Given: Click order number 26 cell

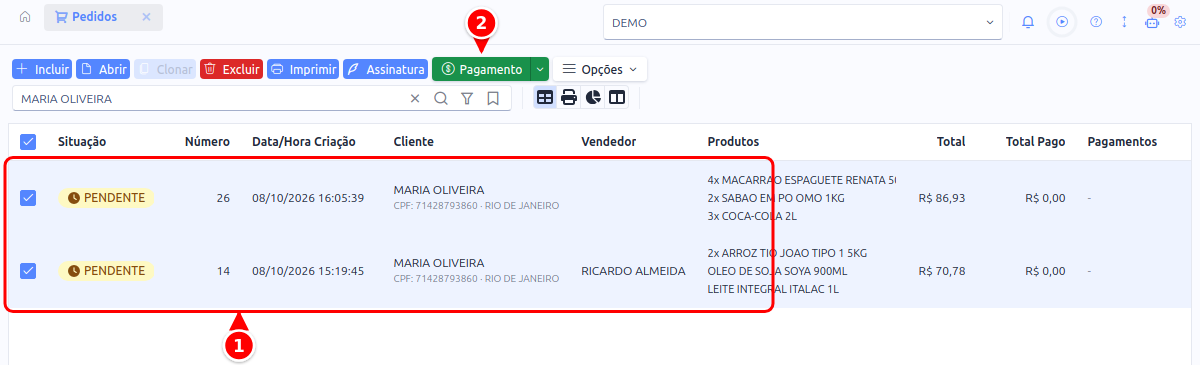Looking at the screenshot, I should pos(223,198).
